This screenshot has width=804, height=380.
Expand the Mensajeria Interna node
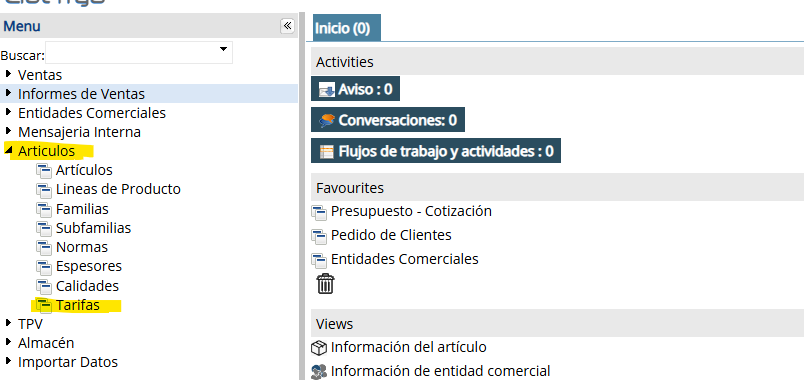[x=8, y=131]
